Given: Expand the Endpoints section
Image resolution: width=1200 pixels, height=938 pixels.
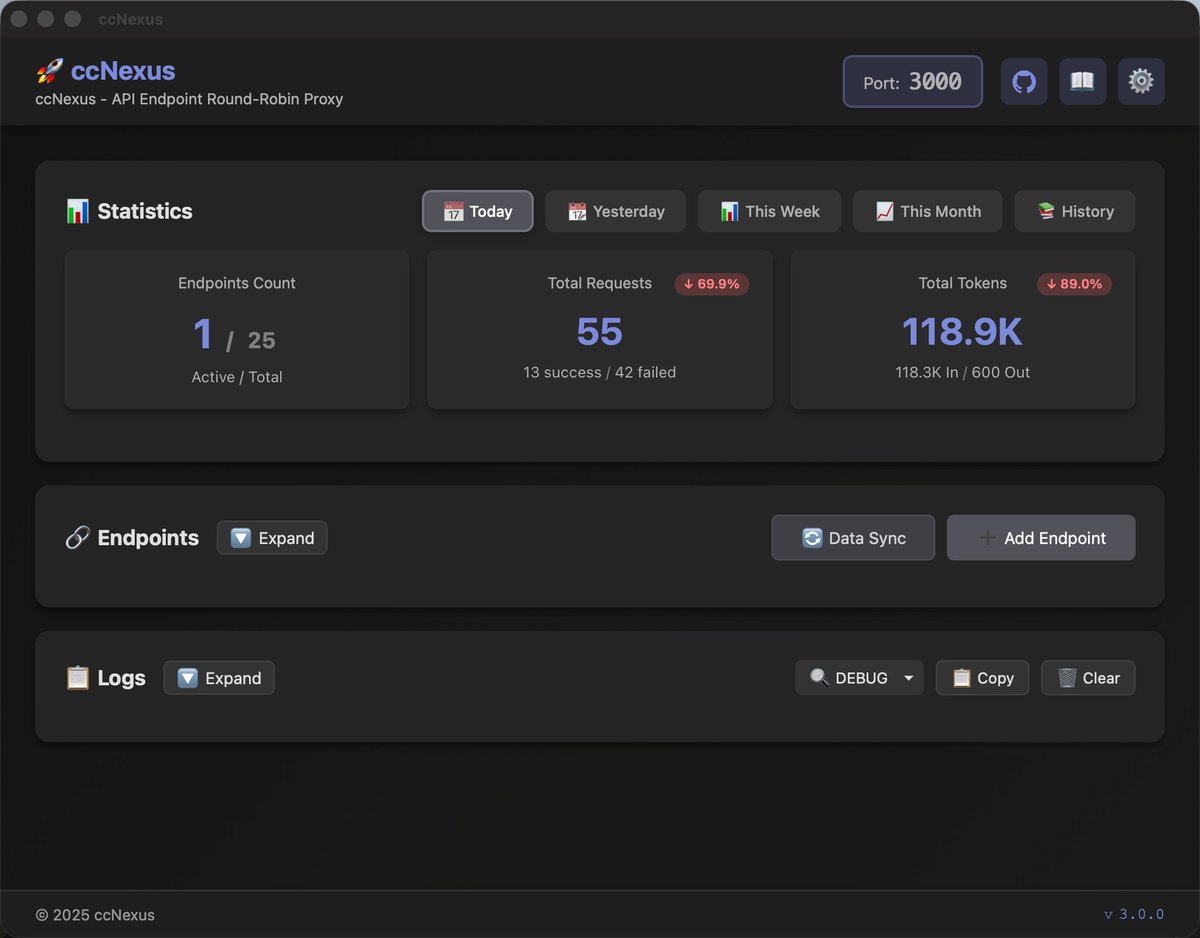Looking at the screenshot, I should tap(272, 538).
